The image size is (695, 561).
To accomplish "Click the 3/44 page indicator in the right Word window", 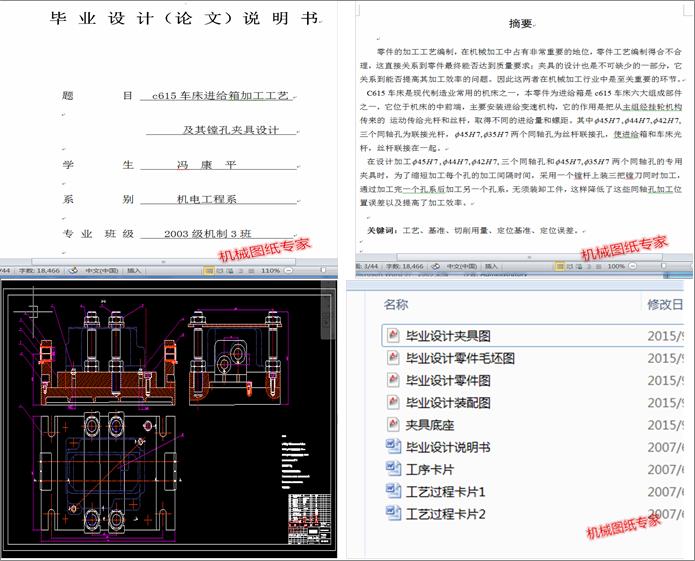I will pyautogui.click(x=367, y=266).
